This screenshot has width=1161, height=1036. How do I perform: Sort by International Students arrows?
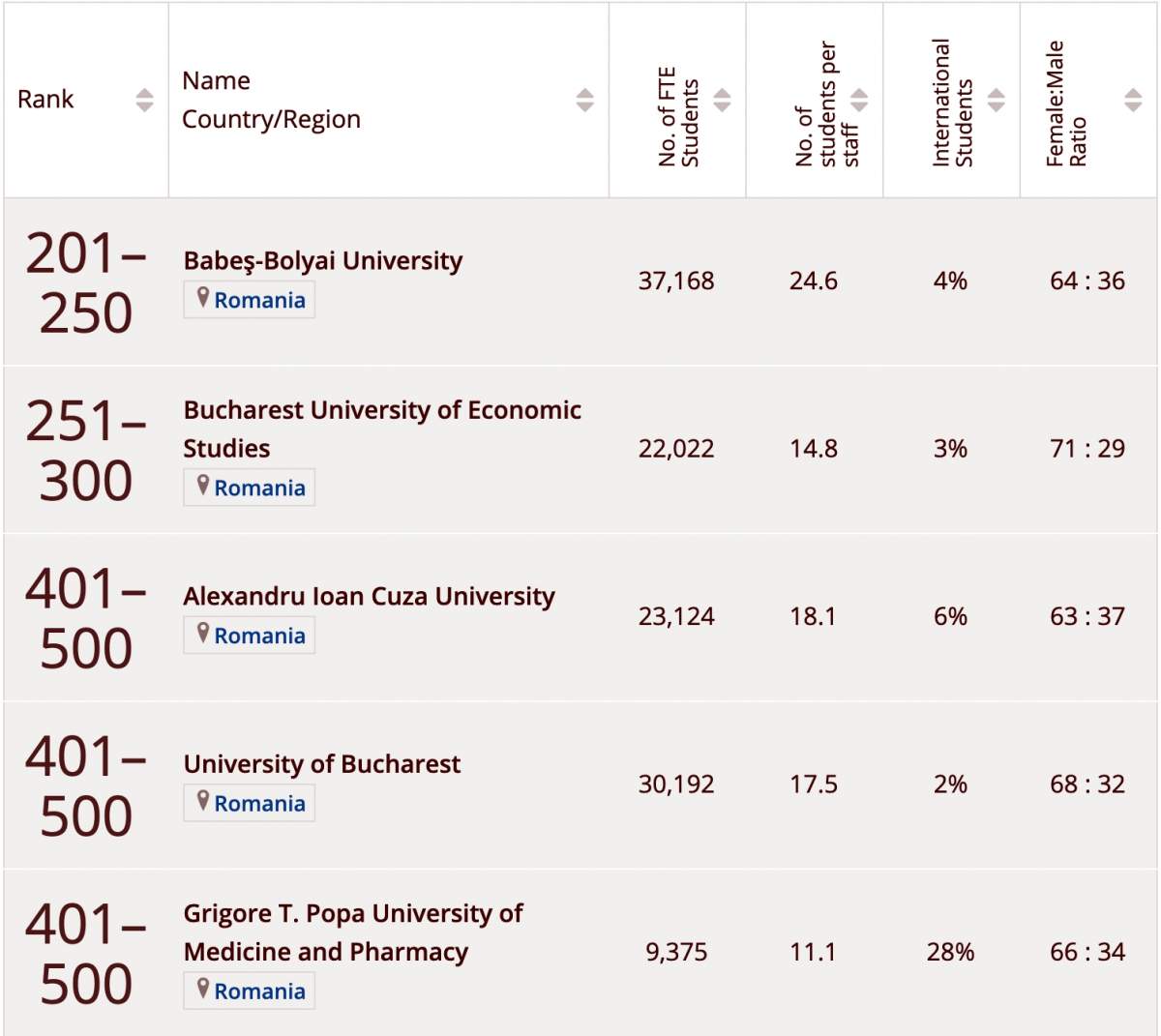coord(997,100)
